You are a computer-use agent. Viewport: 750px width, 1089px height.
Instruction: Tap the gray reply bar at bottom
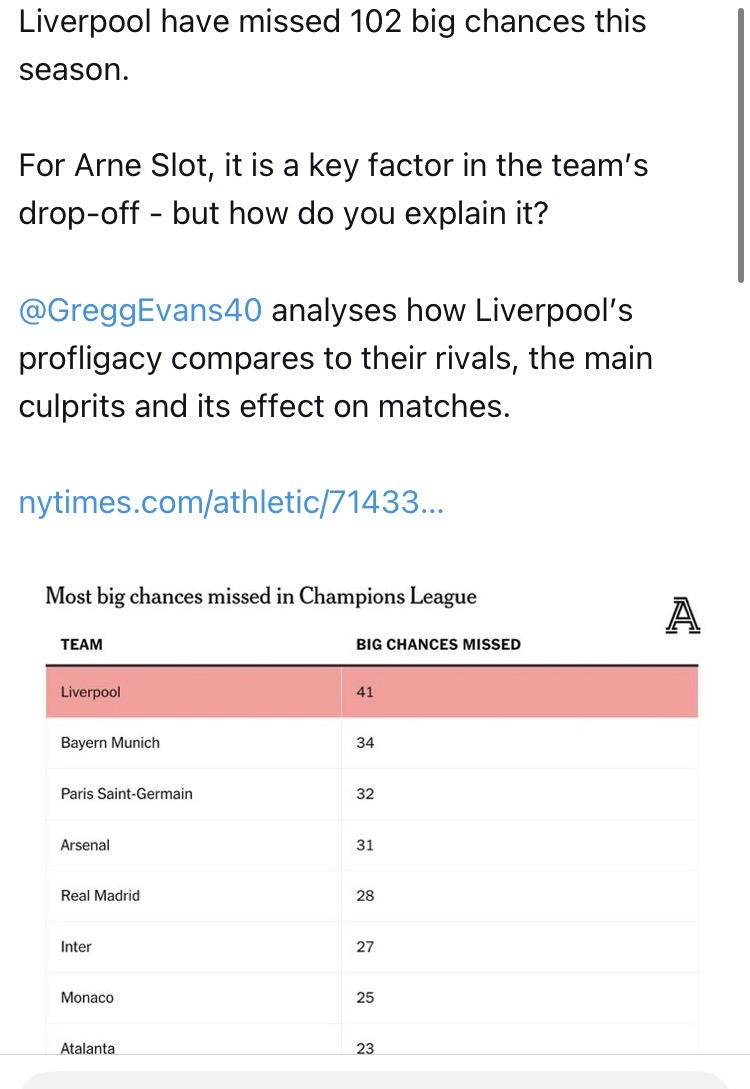coord(375,1079)
